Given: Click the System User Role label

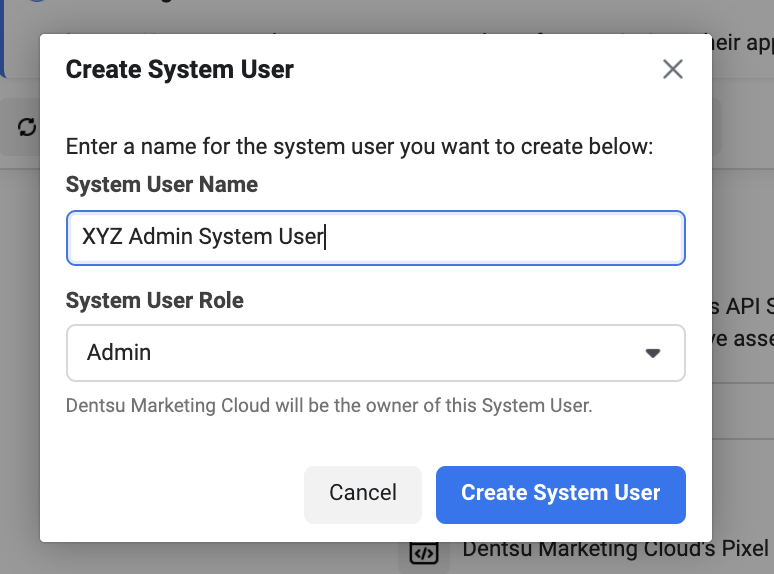Looking at the screenshot, I should [x=155, y=301].
